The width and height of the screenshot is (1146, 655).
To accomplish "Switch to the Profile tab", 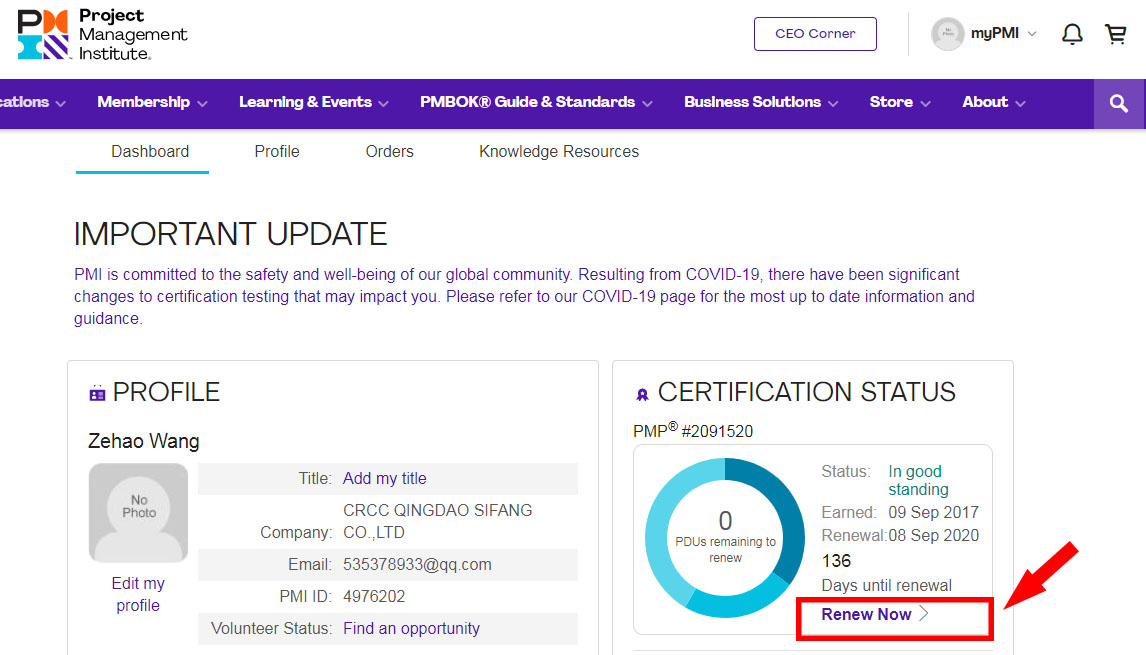I will click(x=277, y=151).
